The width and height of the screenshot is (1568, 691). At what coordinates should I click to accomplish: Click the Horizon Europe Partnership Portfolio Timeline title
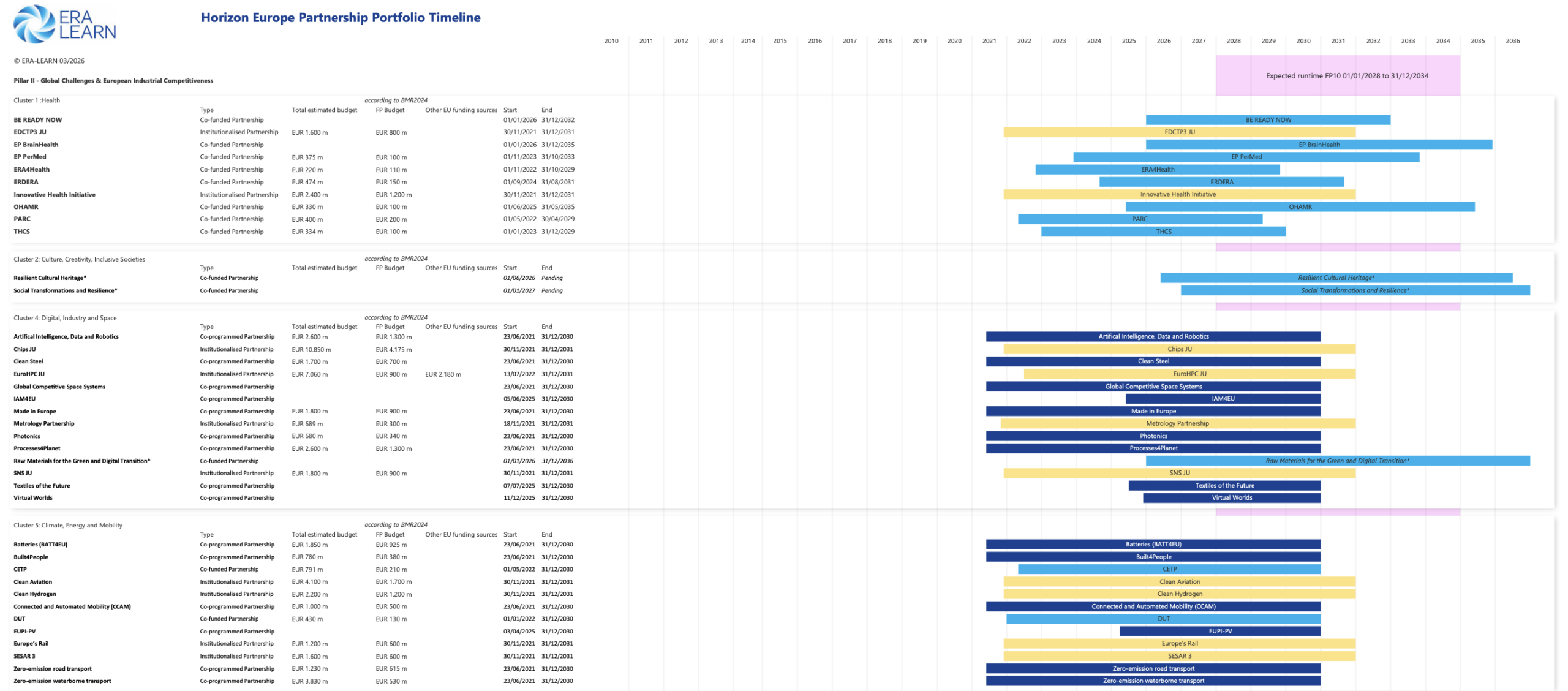(x=341, y=18)
